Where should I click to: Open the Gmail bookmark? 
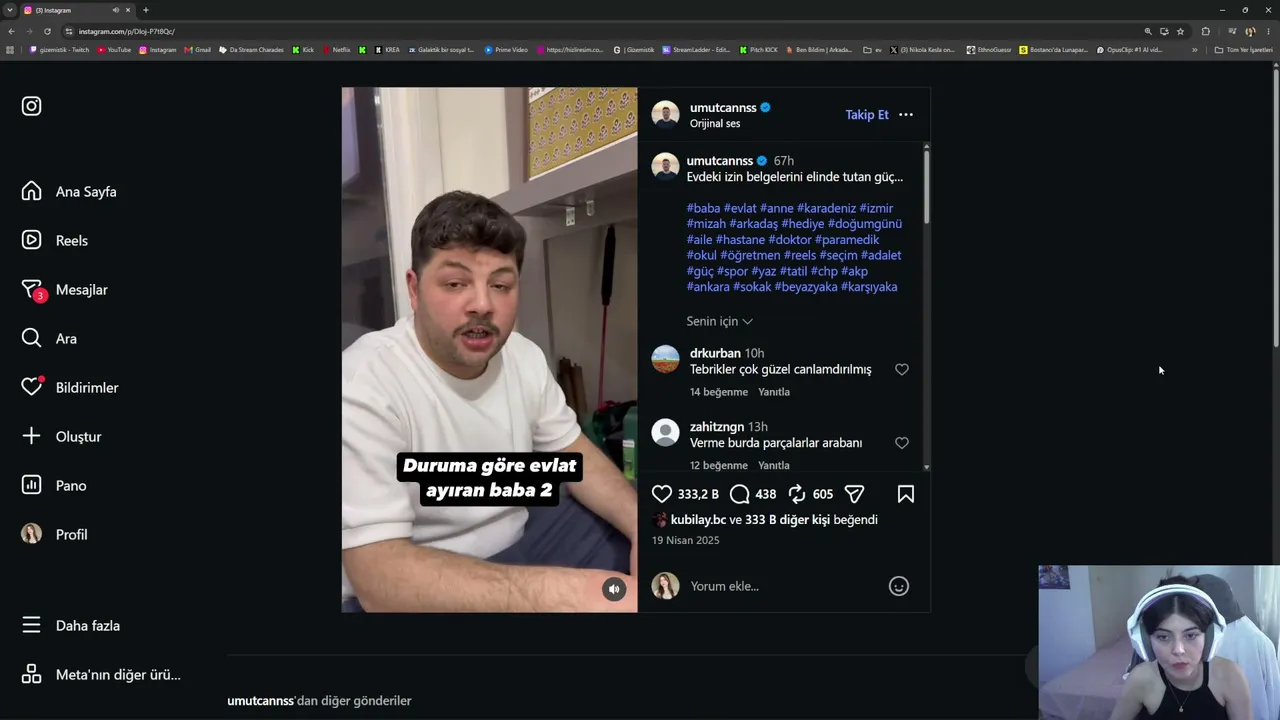pos(198,50)
